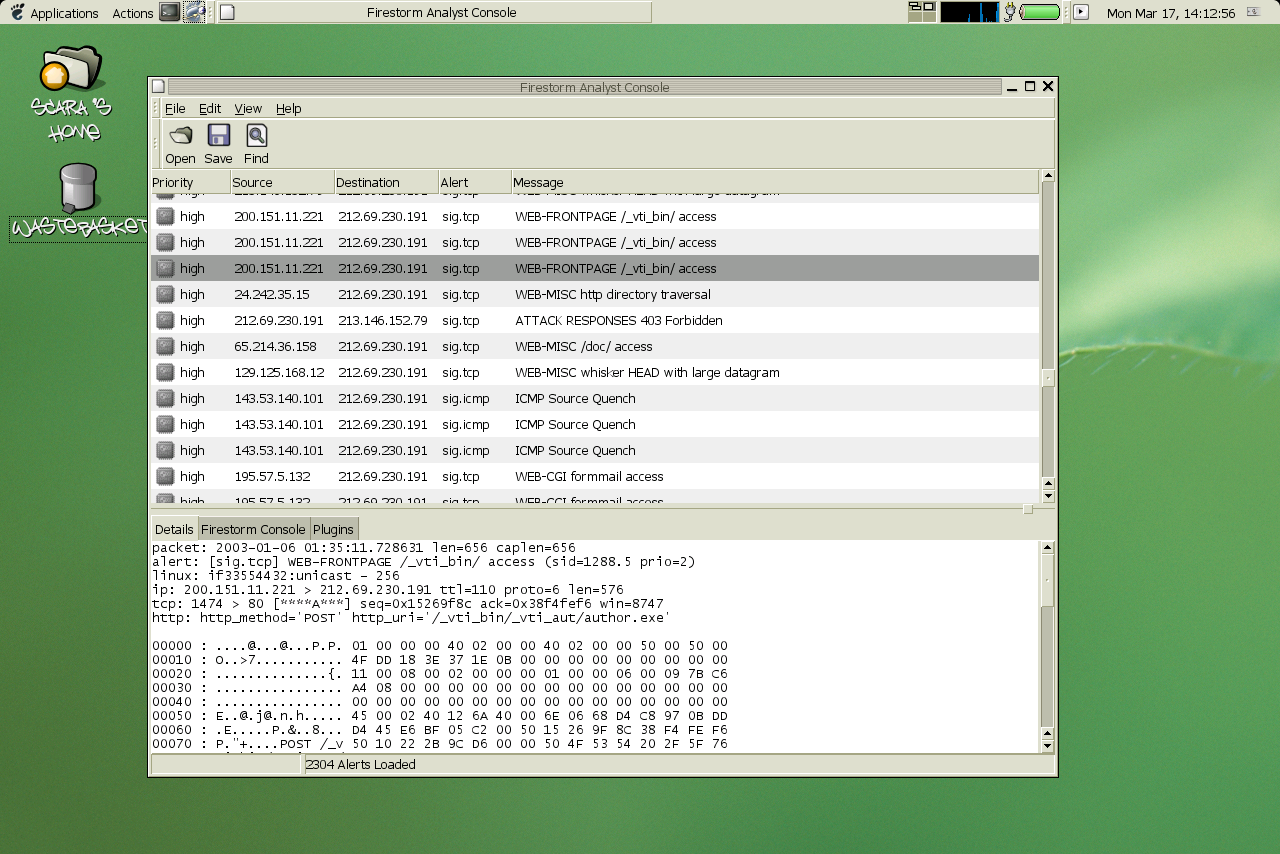Click the Open folder toolbar icon
The height and width of the screenshot is (854, 1280).
pyautogui.click(x=180, y=135)
